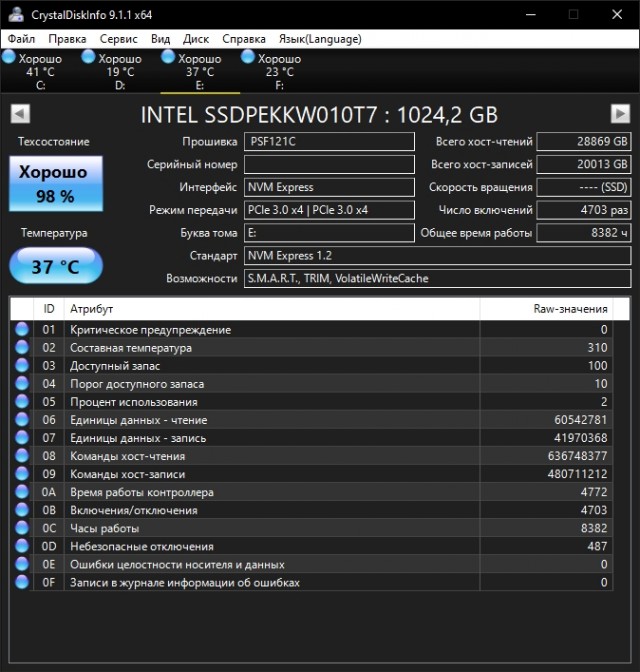The image size is (640, 672).
Task: Click status orb for Команды хост-чтения row
Action: click(x=22, y=455)
